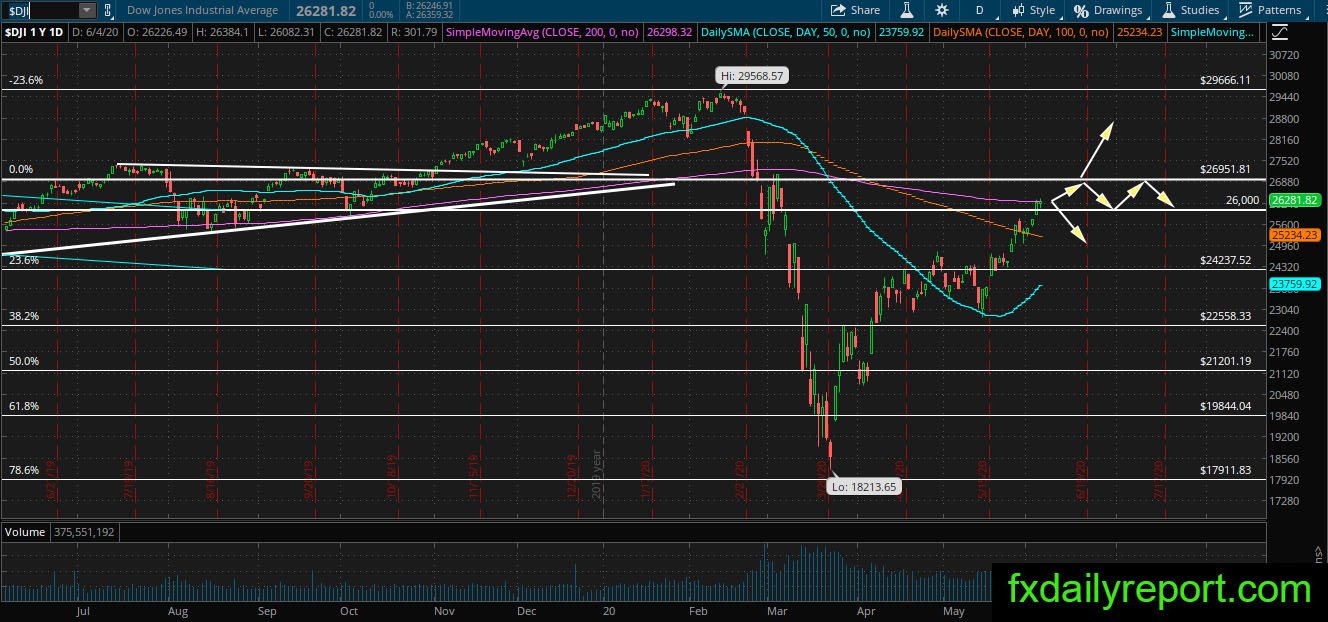Click the Volume label in the lower panel
The height and width of the screenshot is (622, 1328).
25,532
